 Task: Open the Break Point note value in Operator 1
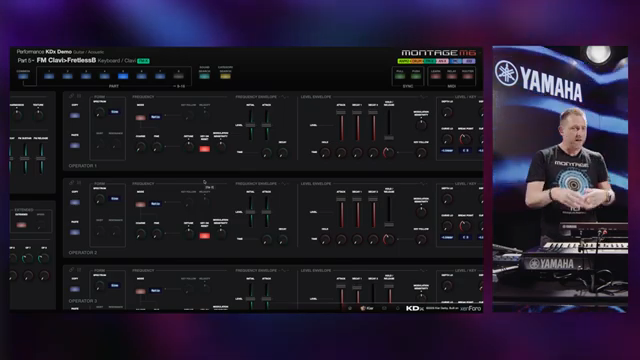(465, 151)
